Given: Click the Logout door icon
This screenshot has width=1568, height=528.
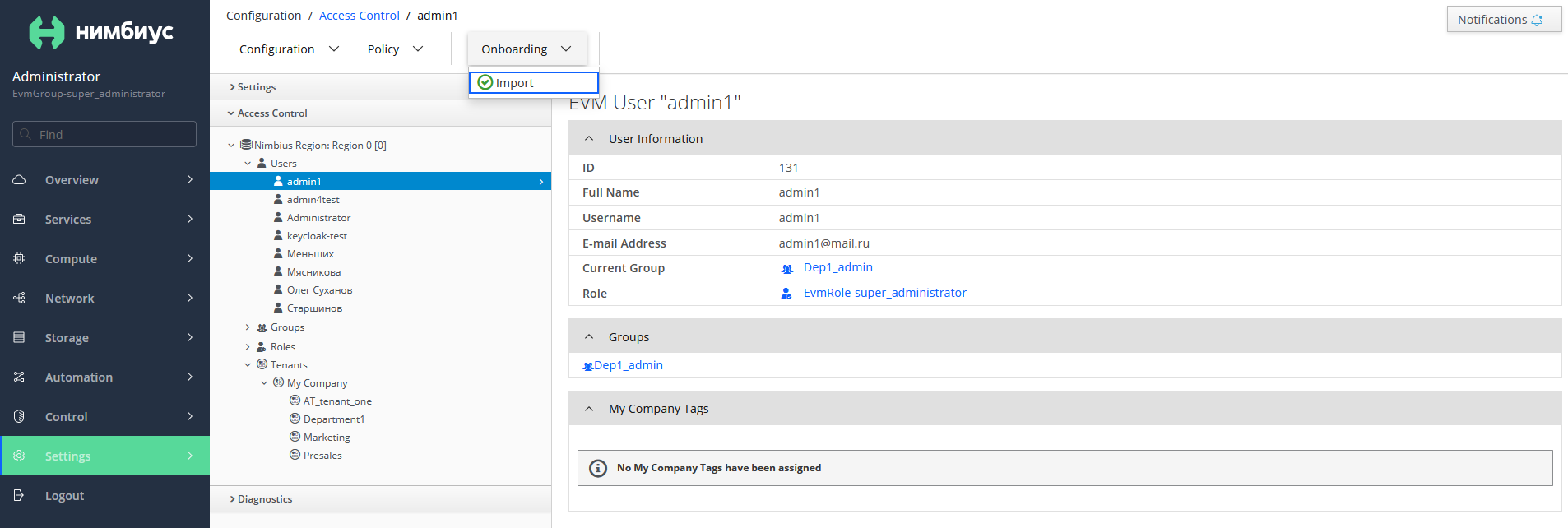Looking at the screenshot, I should point(19,495).
